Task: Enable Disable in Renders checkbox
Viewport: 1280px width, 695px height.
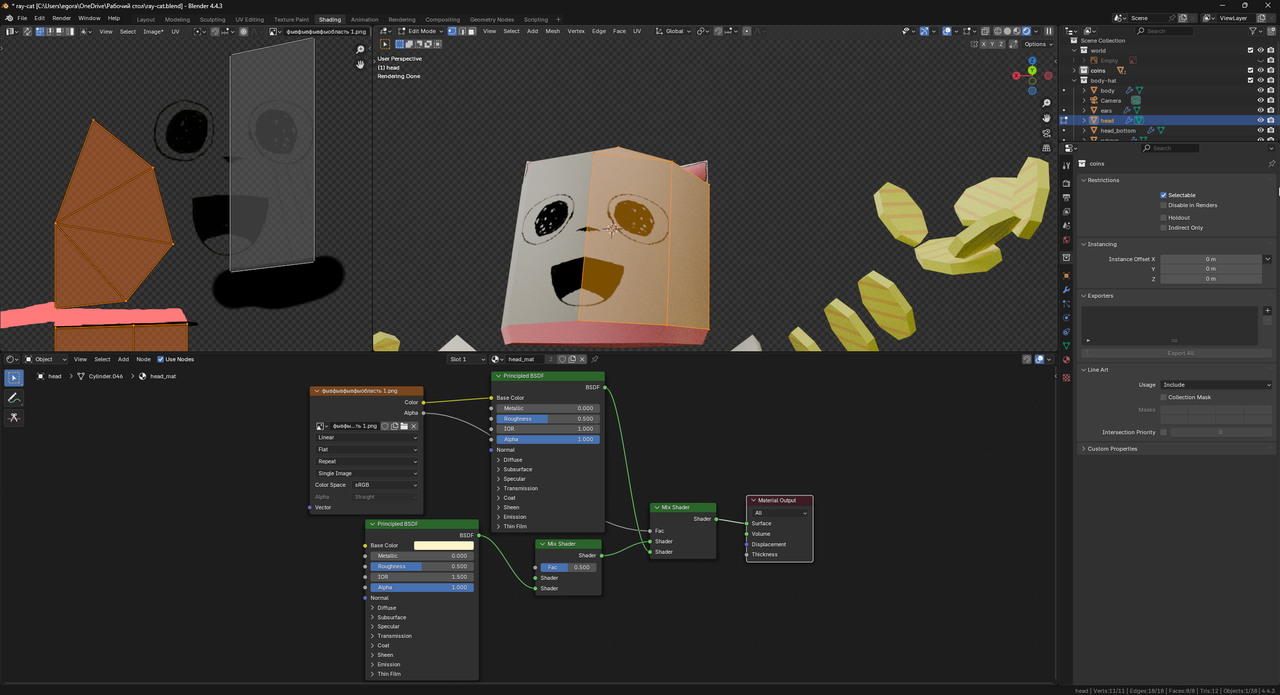Action: (1163, 205)
